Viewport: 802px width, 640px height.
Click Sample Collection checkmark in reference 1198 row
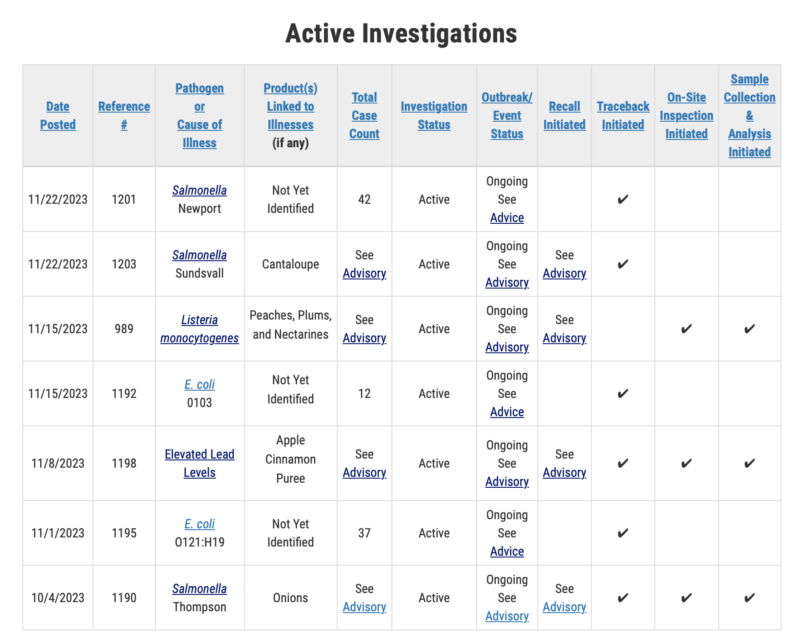click(749, 464)
